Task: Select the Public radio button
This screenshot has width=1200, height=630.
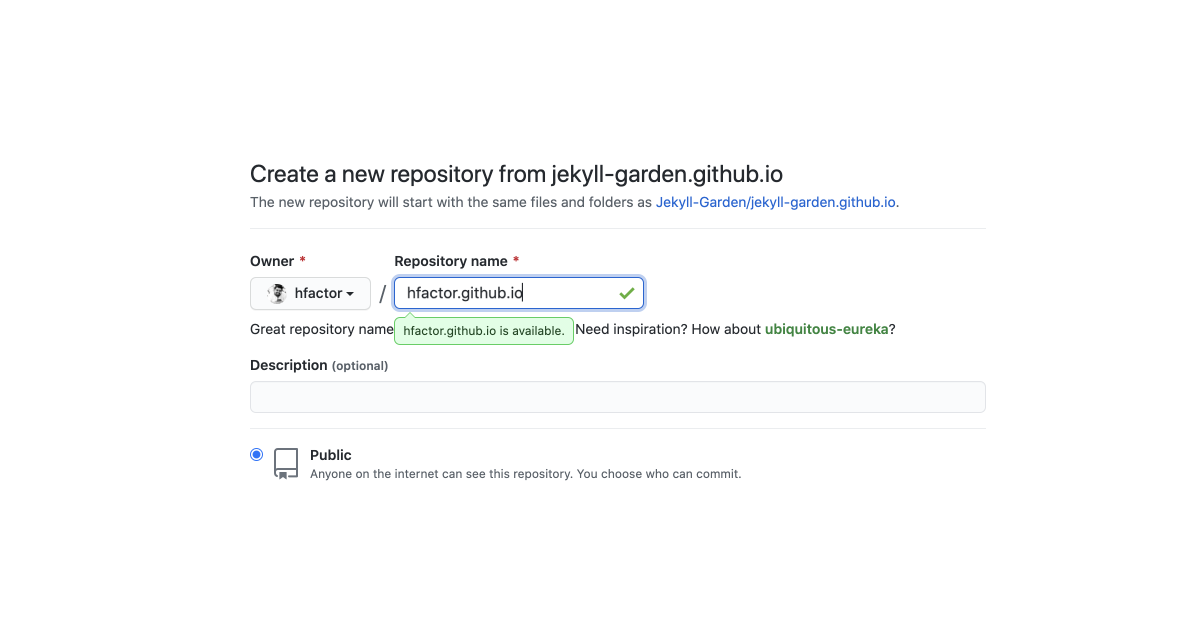Action: (257, 455)
